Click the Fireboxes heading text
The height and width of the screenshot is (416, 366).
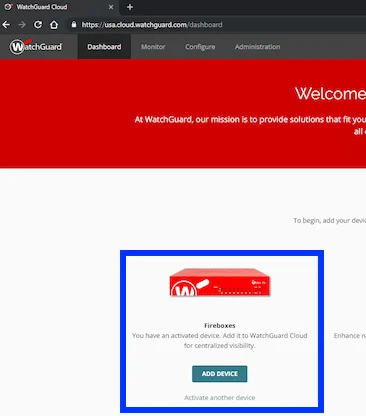point(220,326)
